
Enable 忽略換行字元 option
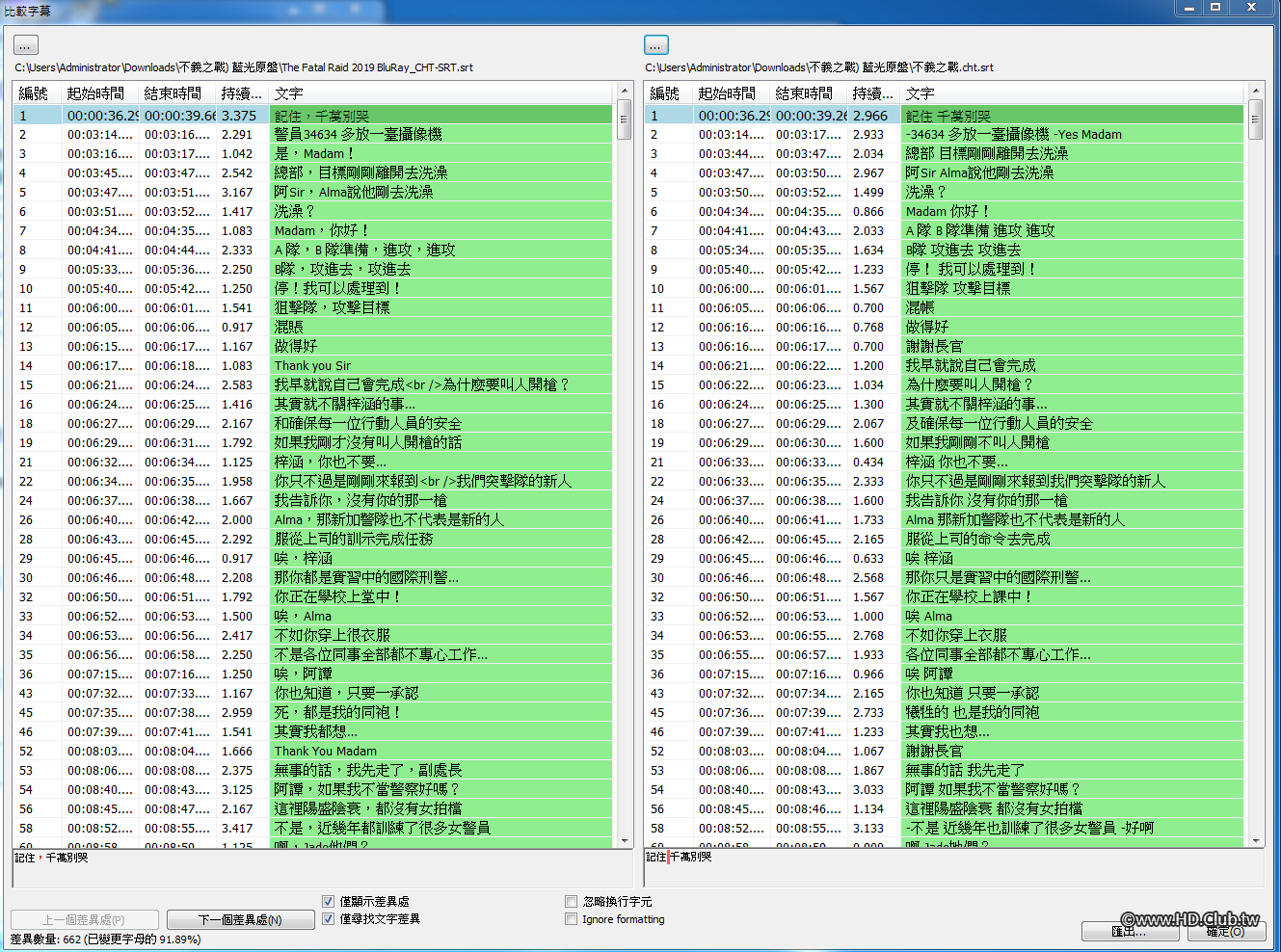pyautogui.click(x=571, y=902)
